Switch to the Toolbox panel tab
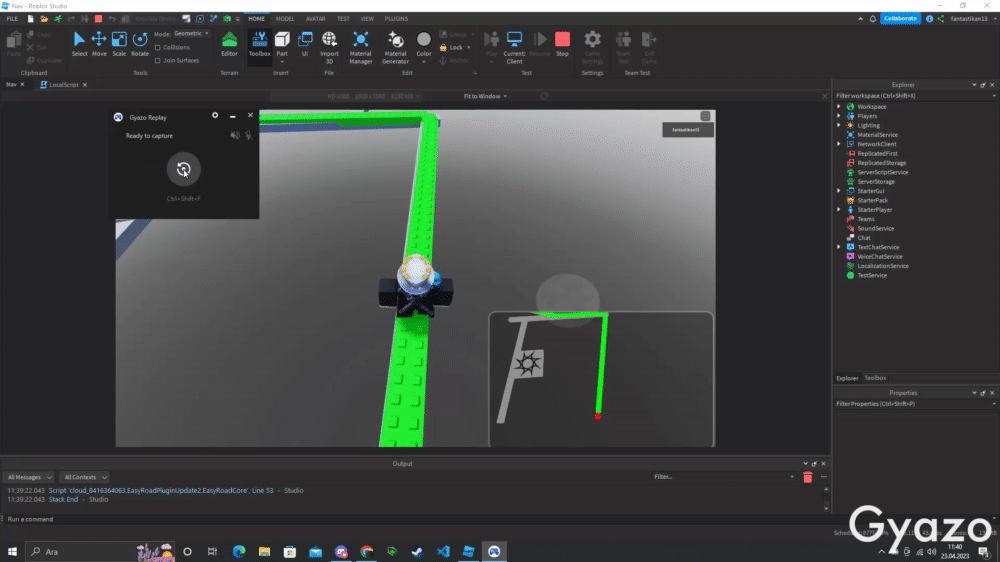Image resolution: width=1000 pixels, height=562 pixels. (875, 378)
